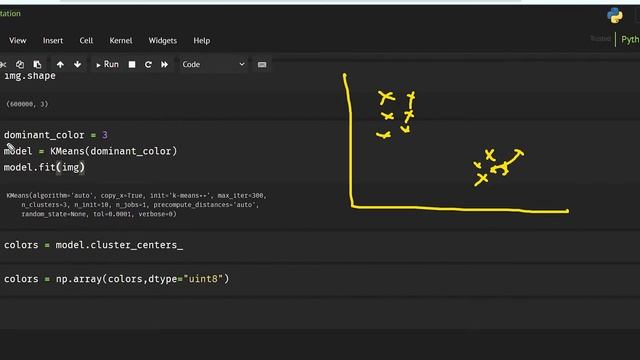This screenshot has height=360, width=640.
Task: Click the line dominant_color = 3
Action: click(x=56, y=135)
